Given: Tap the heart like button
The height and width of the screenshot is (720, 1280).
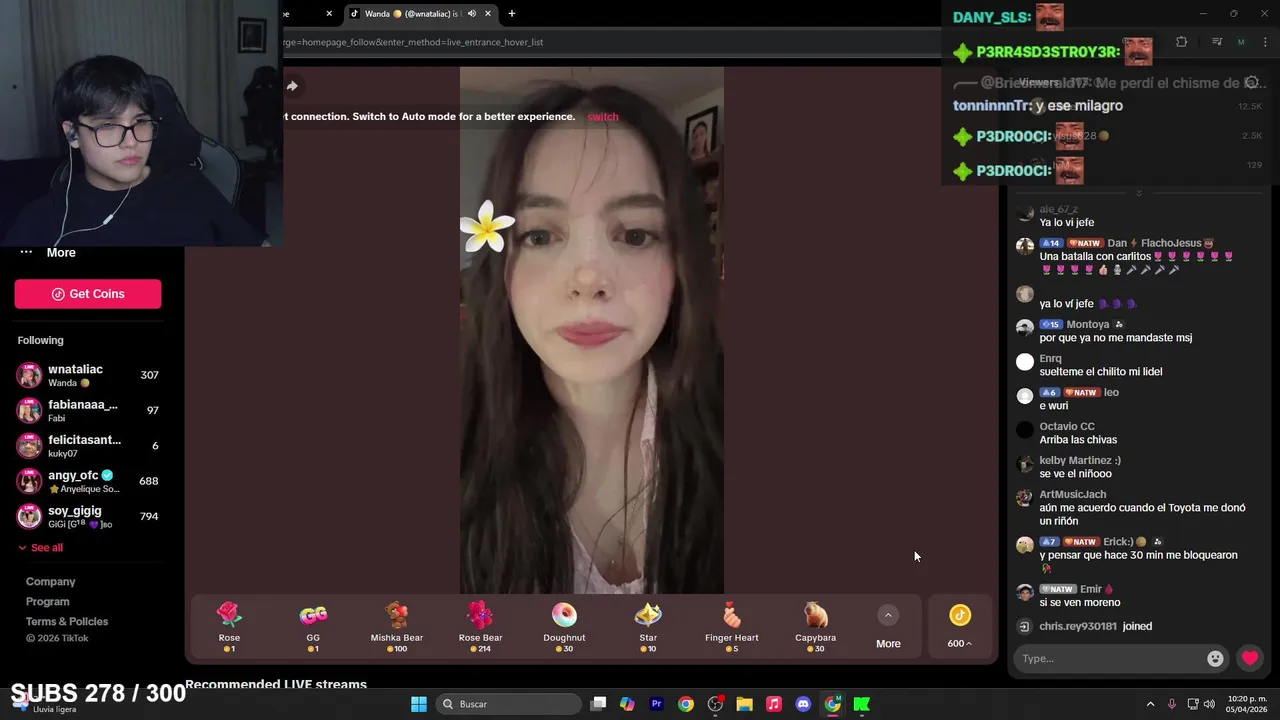Looking at the screenshot, I should (1250, 658).
